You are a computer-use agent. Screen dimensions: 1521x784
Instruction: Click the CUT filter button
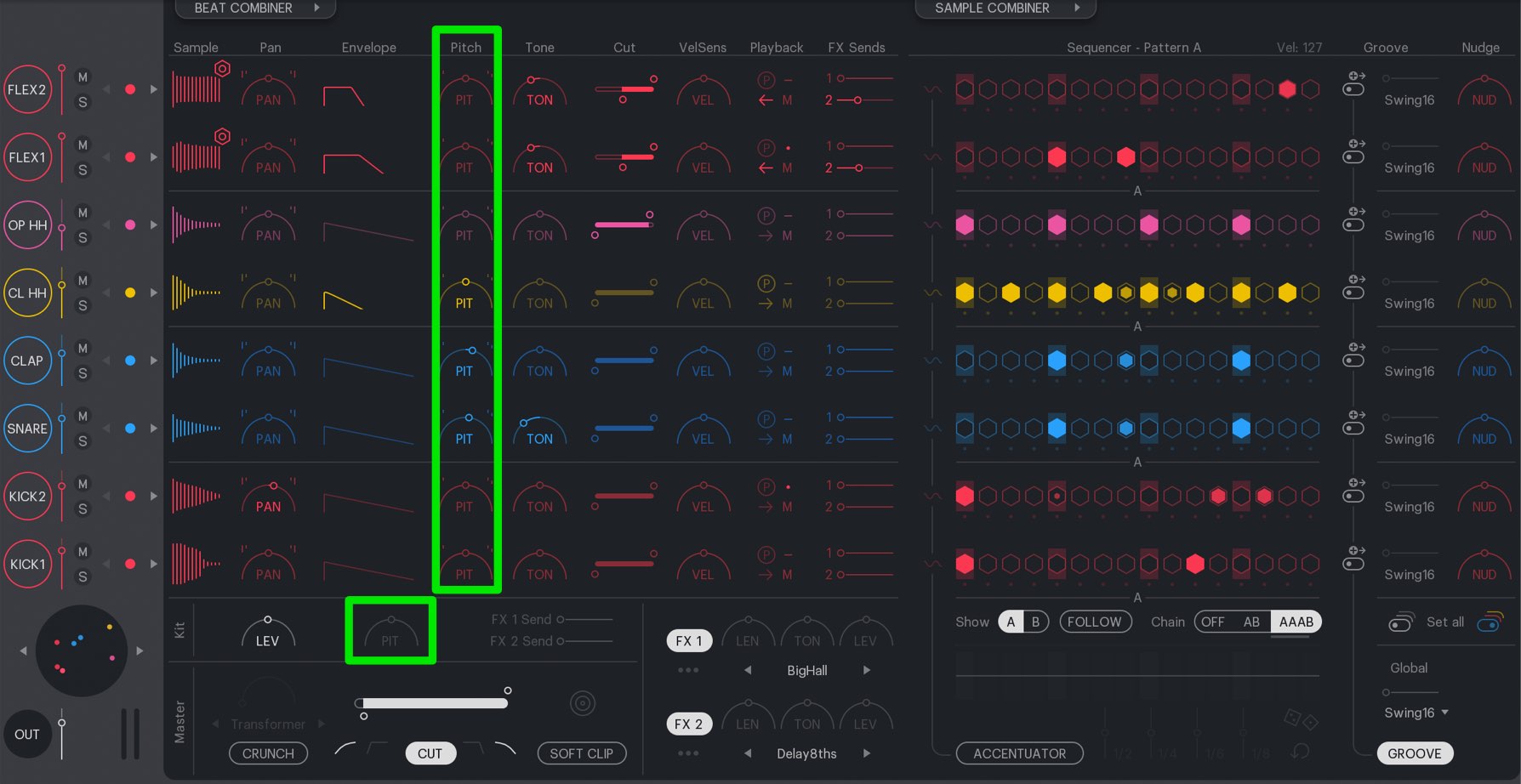coord(430,753)
